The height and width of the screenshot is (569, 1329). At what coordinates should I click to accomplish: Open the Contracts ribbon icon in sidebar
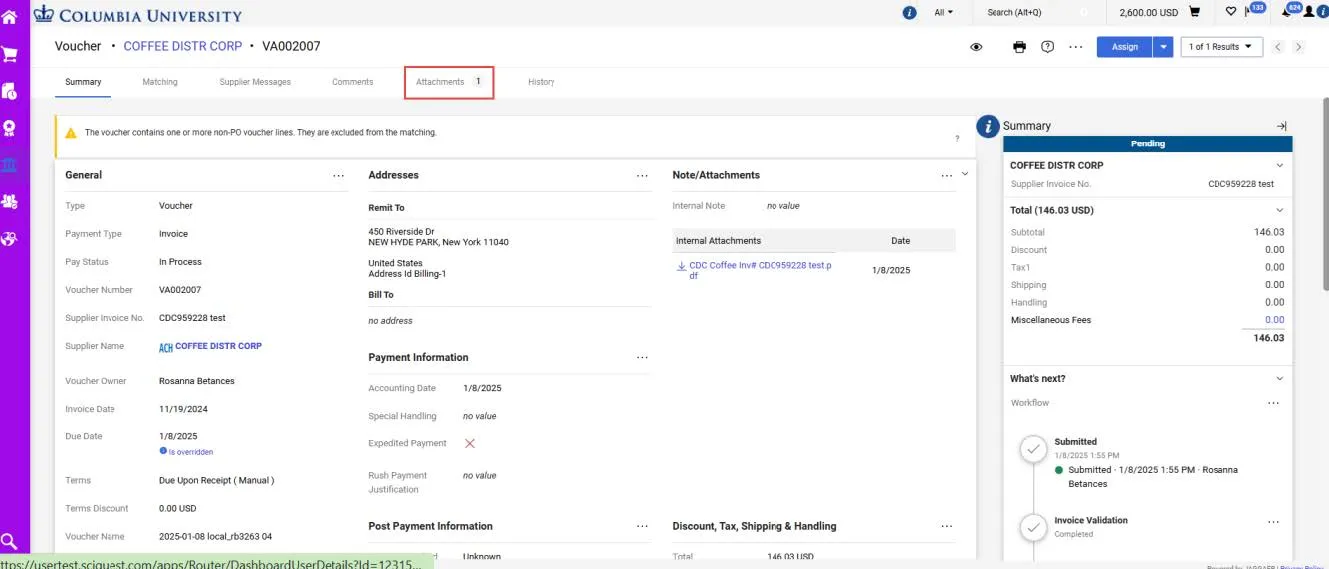click(x=9, y=128)
